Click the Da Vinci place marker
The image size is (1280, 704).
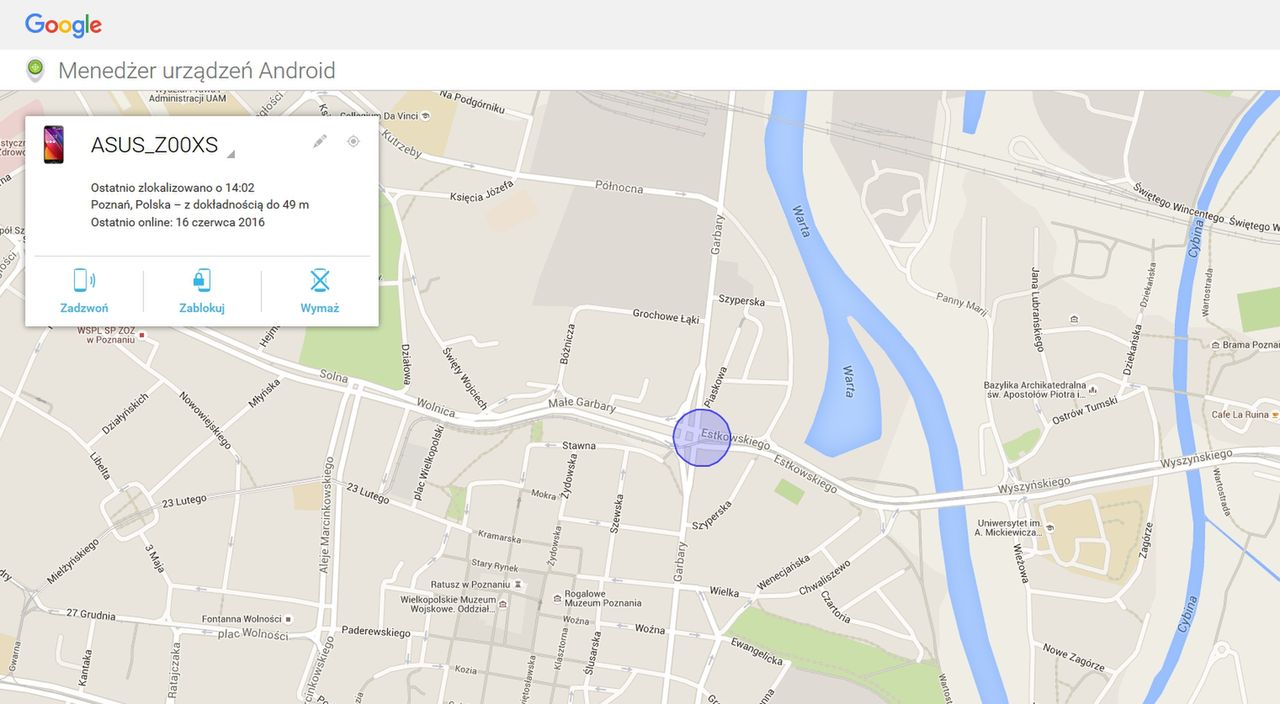(426, 117)
